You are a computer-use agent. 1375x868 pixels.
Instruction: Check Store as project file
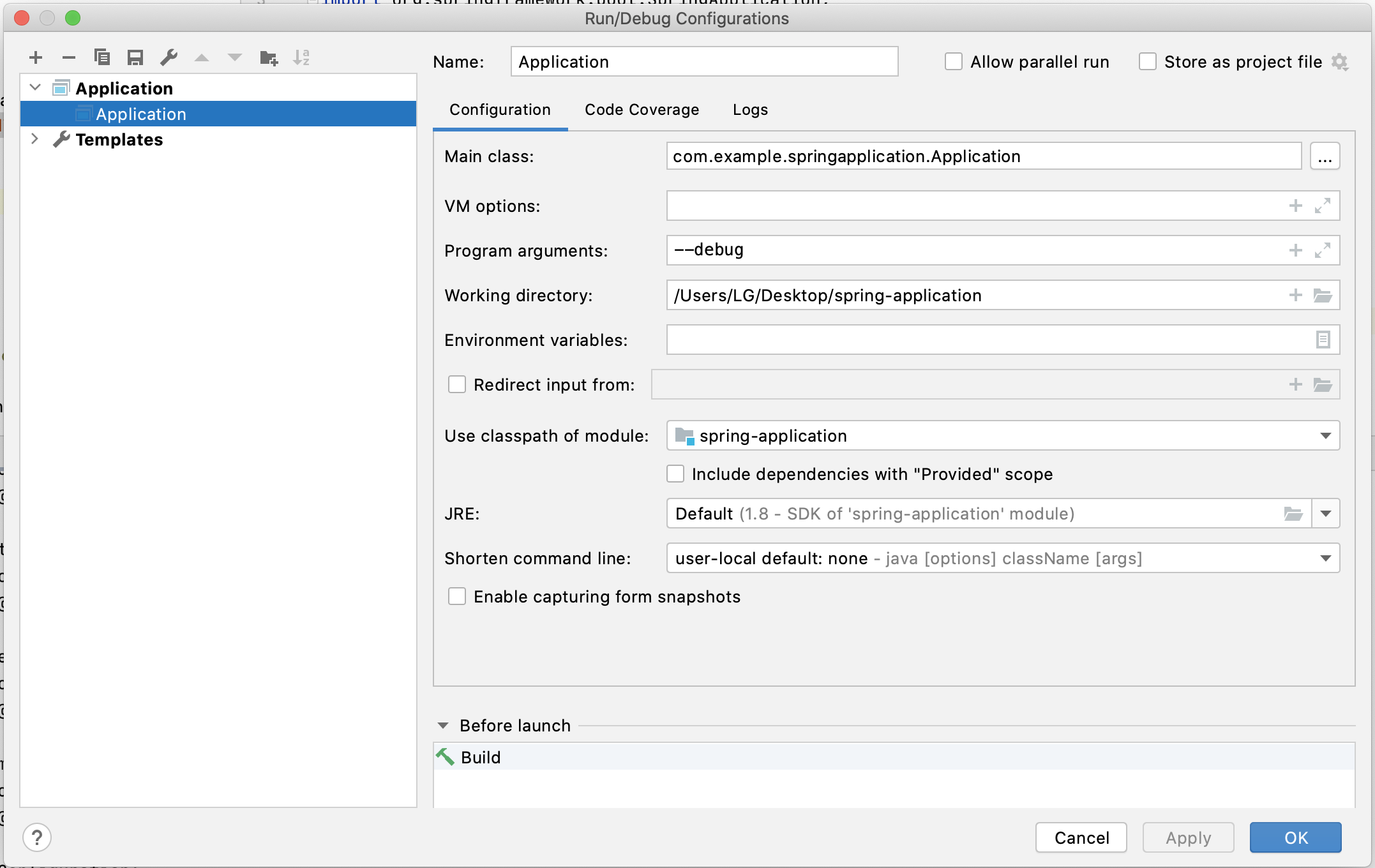1147,62
